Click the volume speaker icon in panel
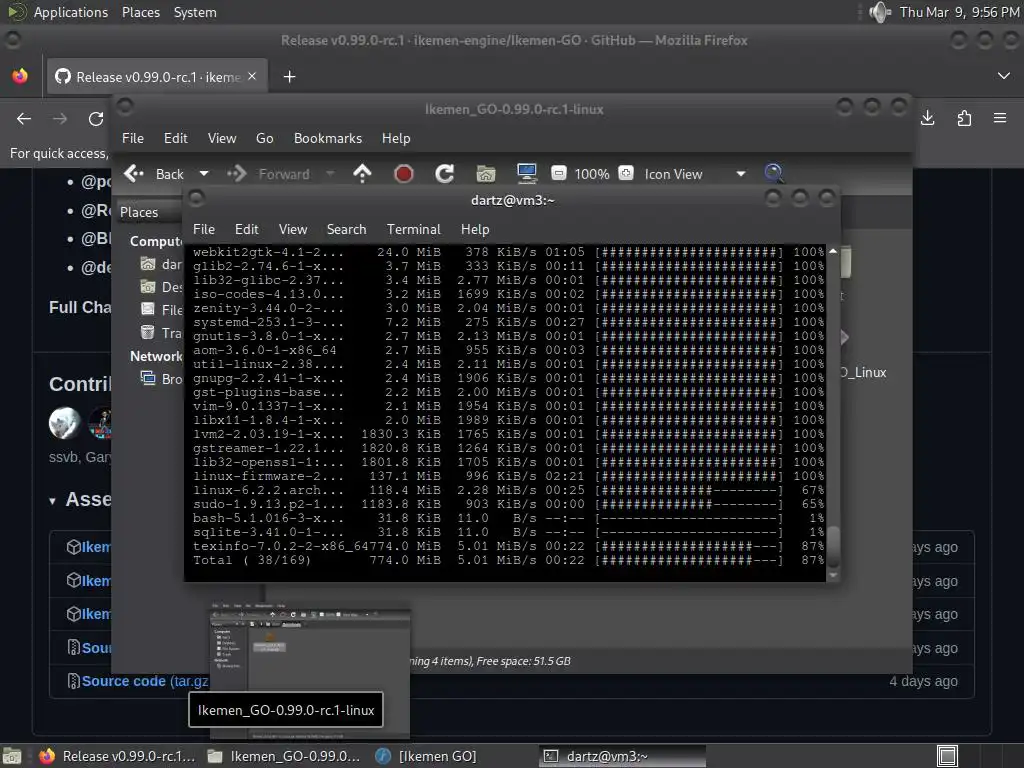 pyautogui.click(x=880, y=12)
